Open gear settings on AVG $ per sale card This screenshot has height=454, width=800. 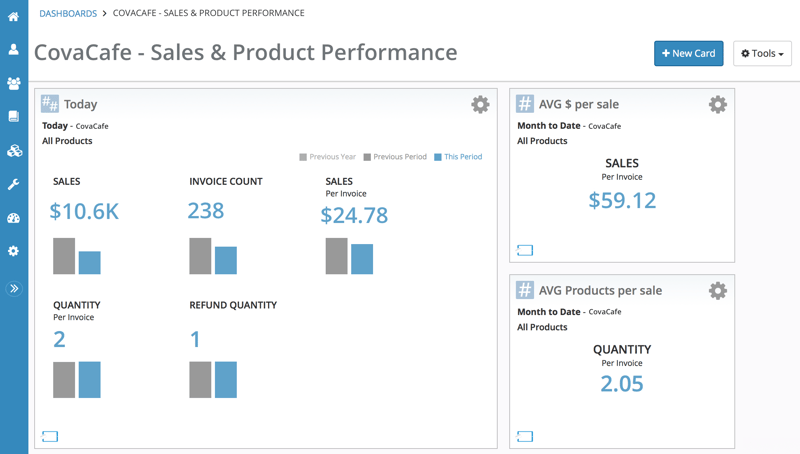(x=717, y=105)
